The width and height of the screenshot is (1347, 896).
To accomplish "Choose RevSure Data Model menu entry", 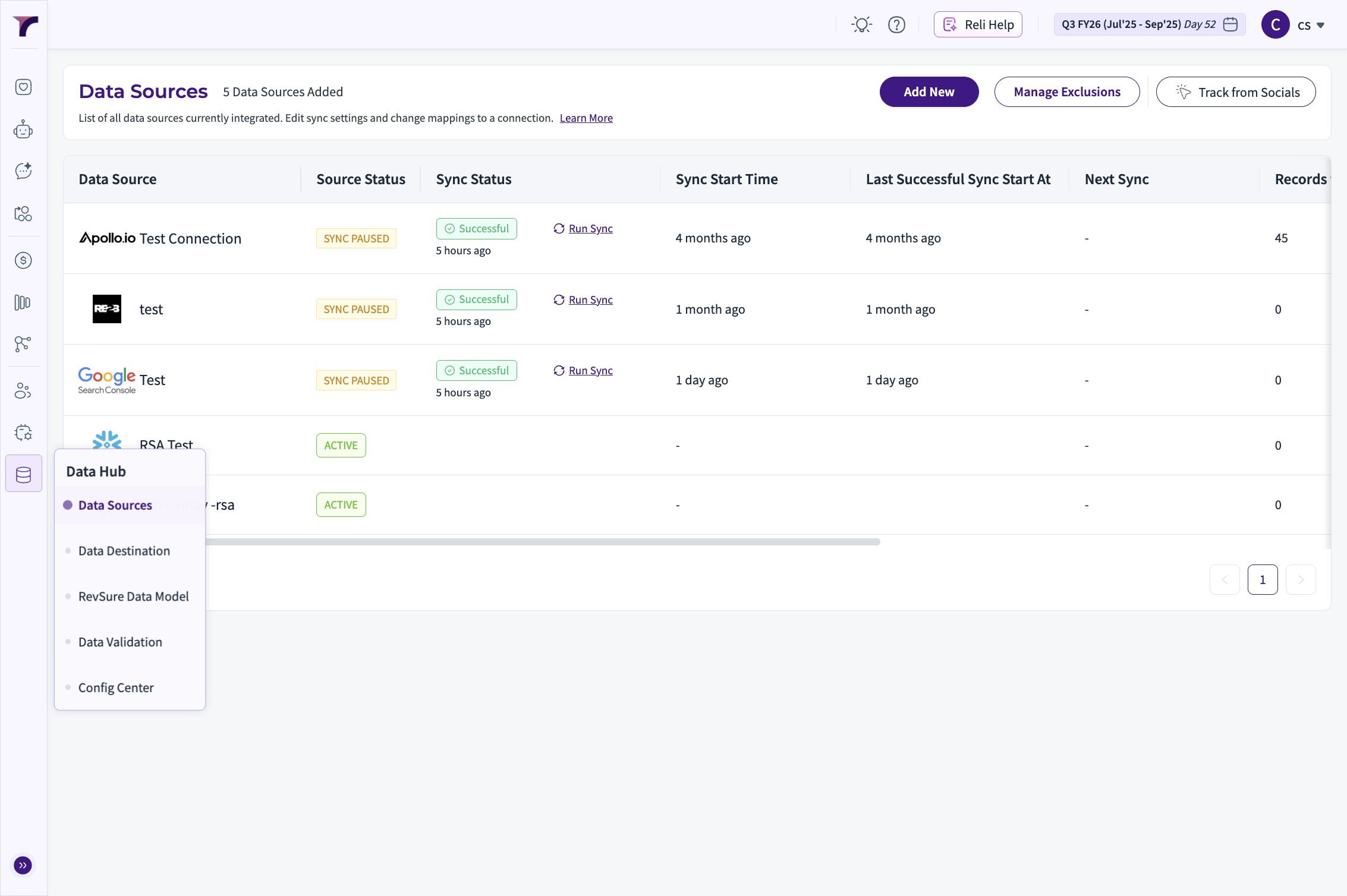I will 133,597.
